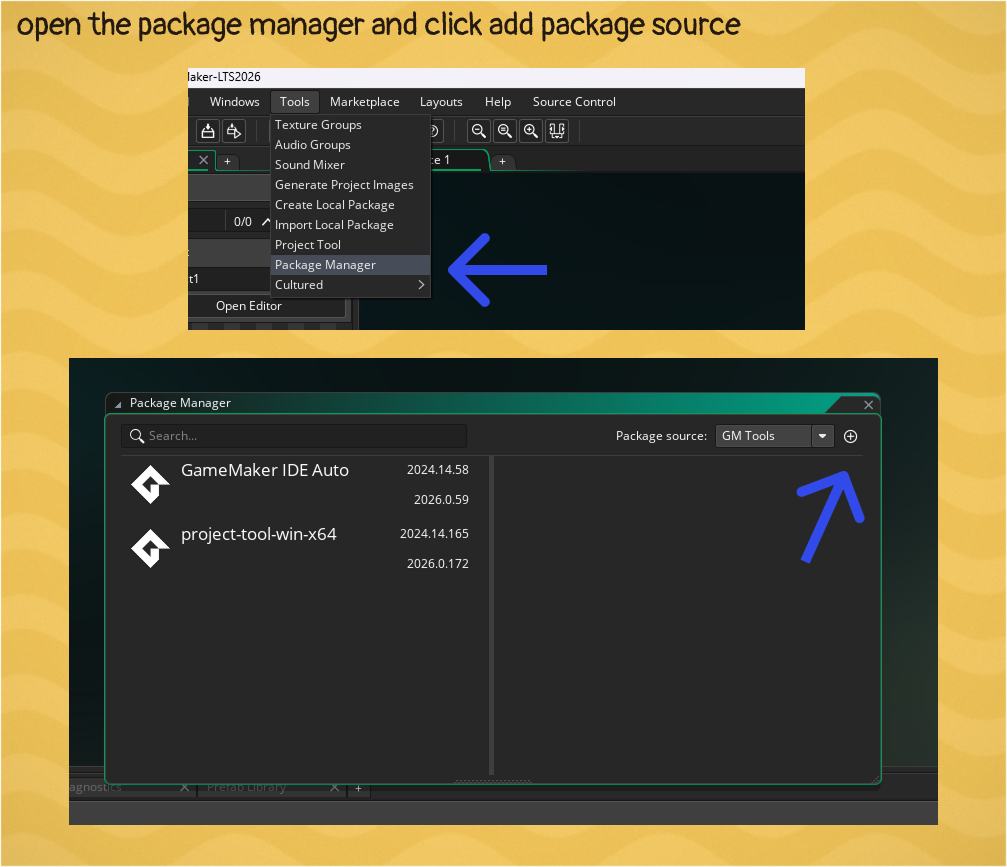Click version 2026.0.172
Screen dimensions: 1007x867
point(438,563)
